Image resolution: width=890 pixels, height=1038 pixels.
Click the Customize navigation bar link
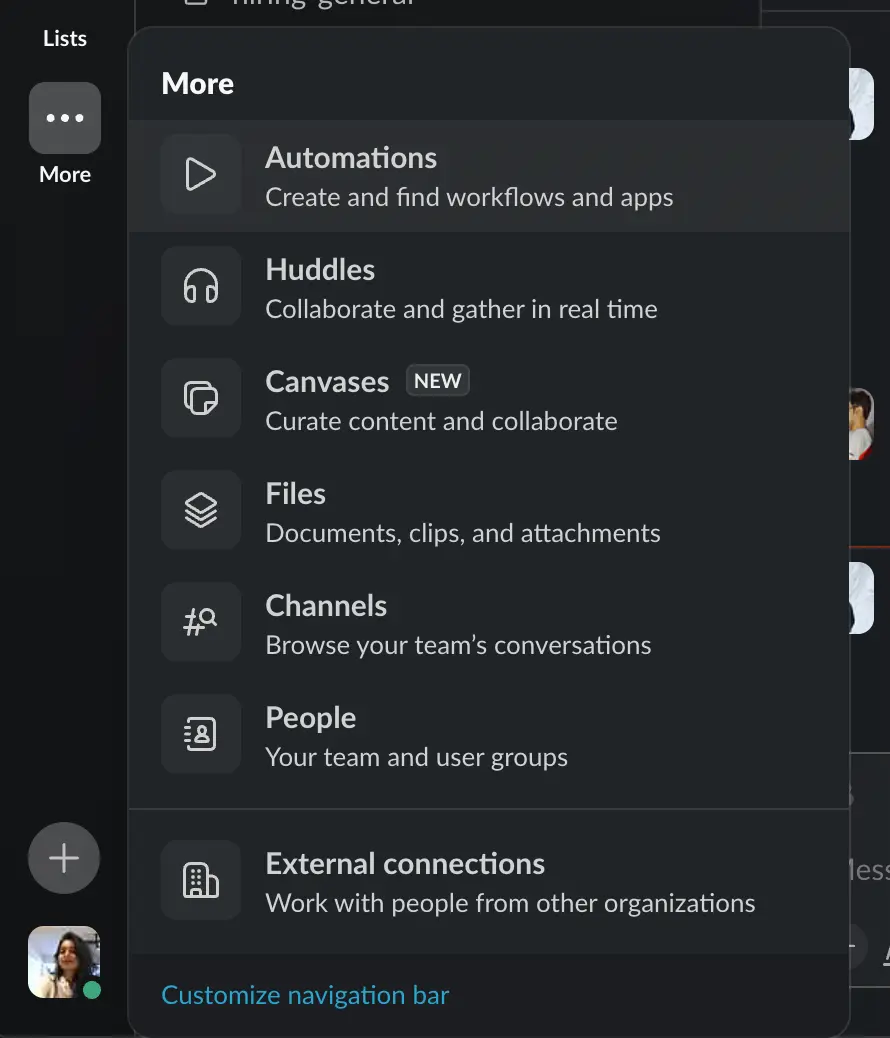pyautogui.click(x=305, y=995)
